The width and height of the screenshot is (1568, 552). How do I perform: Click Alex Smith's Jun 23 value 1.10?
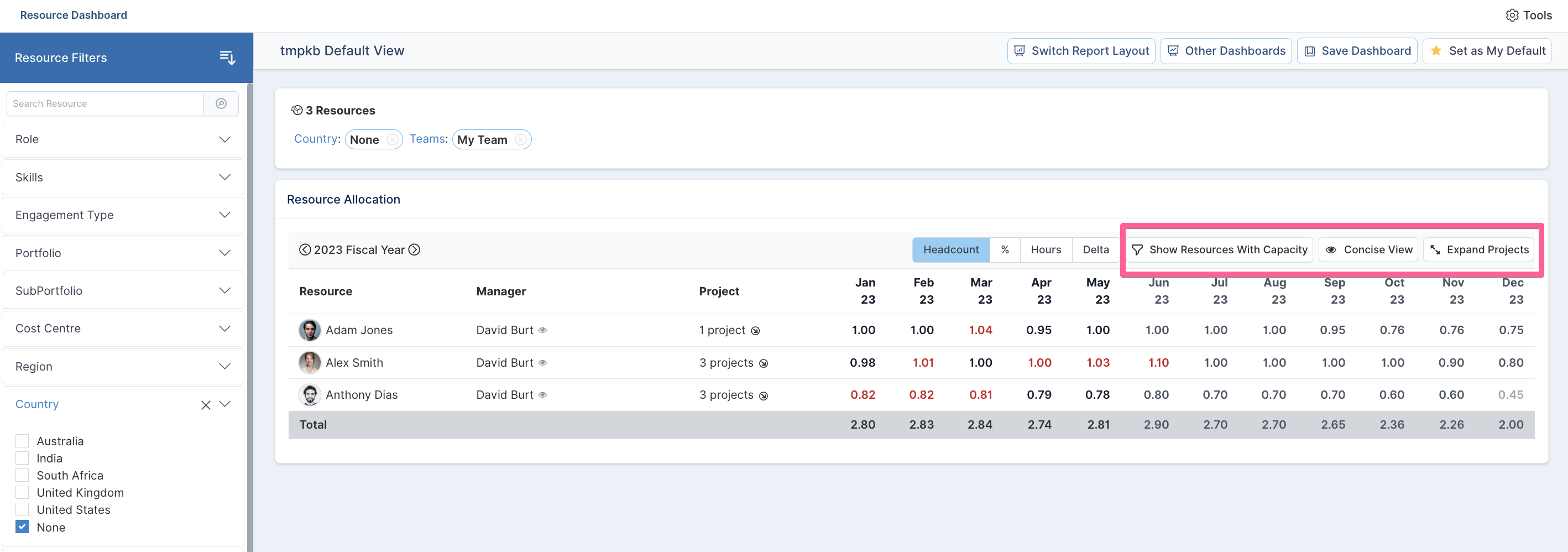coord(1158,363)
